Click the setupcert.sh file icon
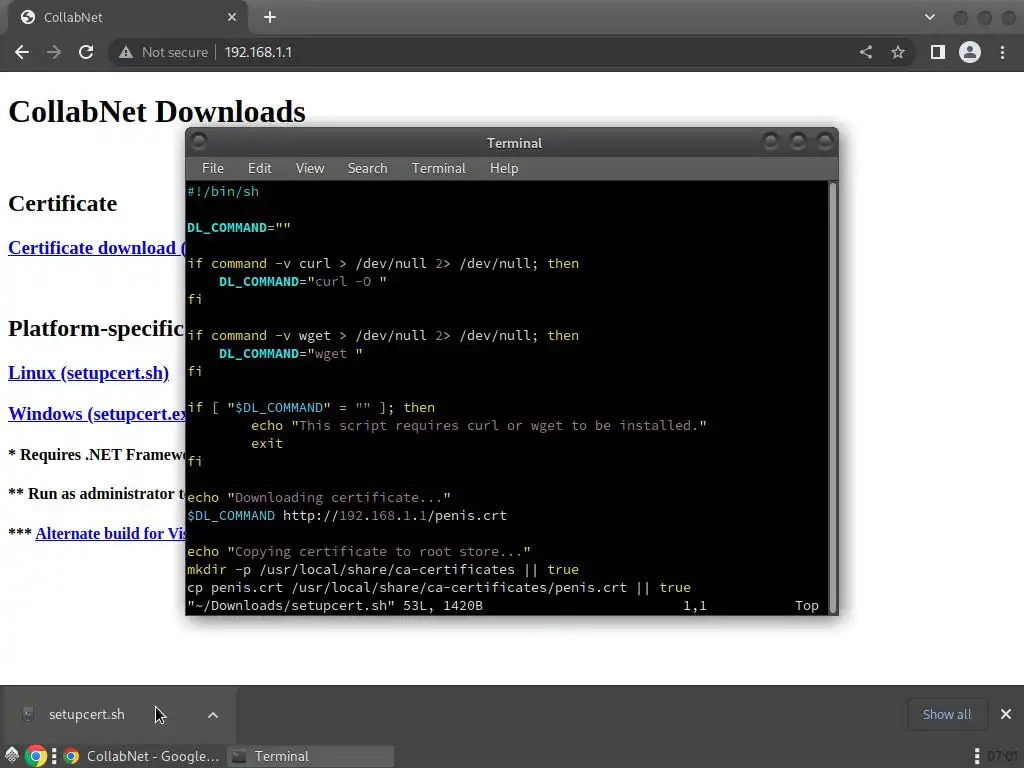1024x768 pixels. [x=27, y=714]
